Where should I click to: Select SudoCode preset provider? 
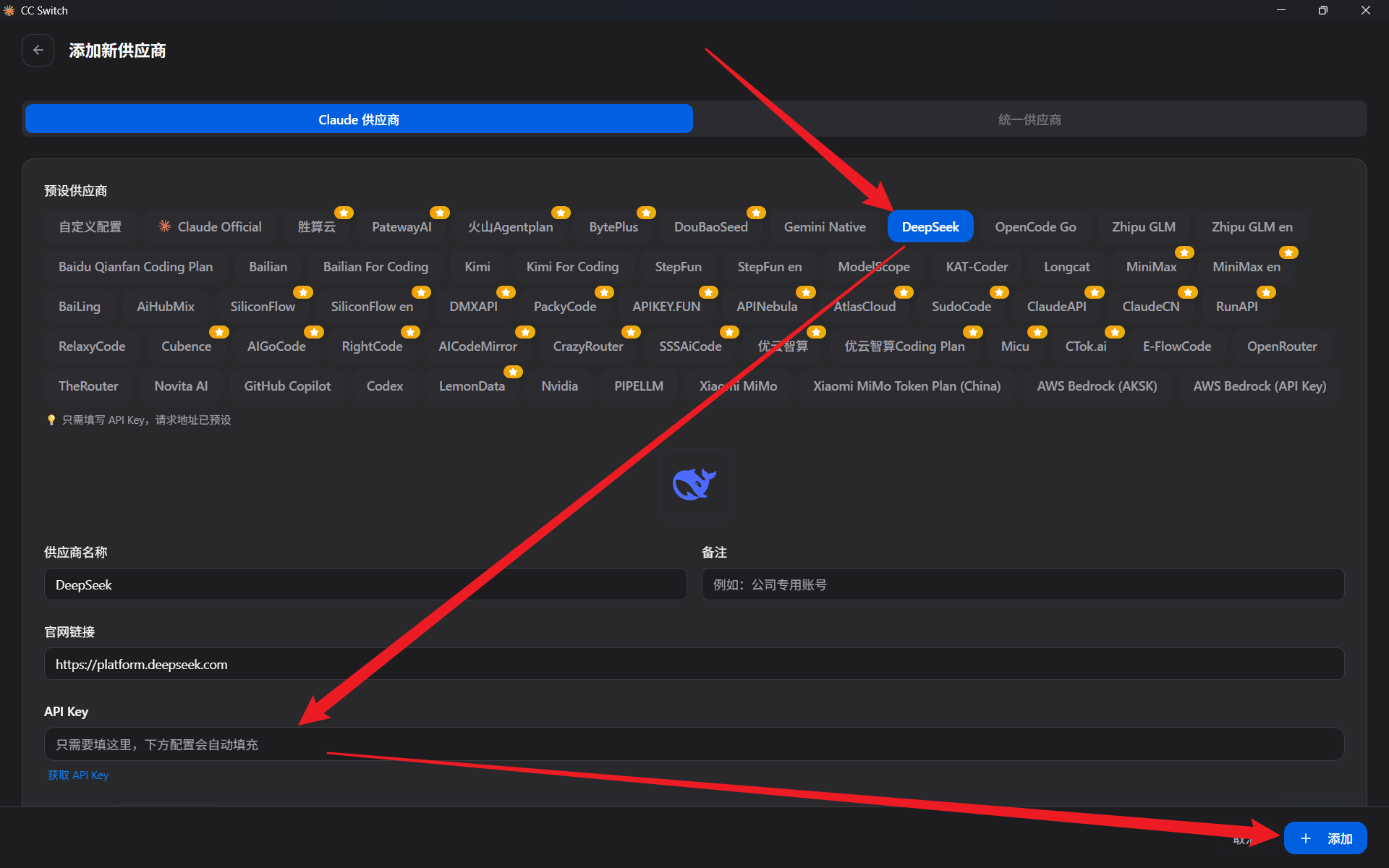coord(961,306)
